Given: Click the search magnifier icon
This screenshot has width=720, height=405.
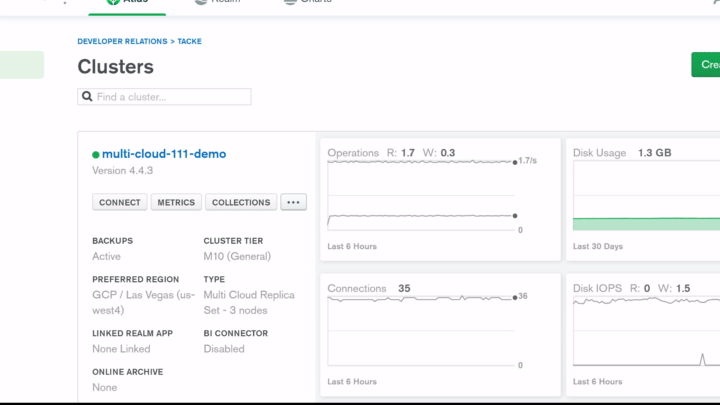Looking at the screenshot, I should pos(87,96).
